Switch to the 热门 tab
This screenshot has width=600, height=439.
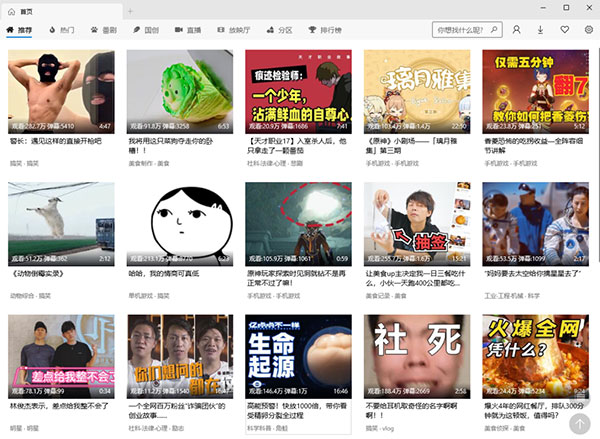(62, 31)
